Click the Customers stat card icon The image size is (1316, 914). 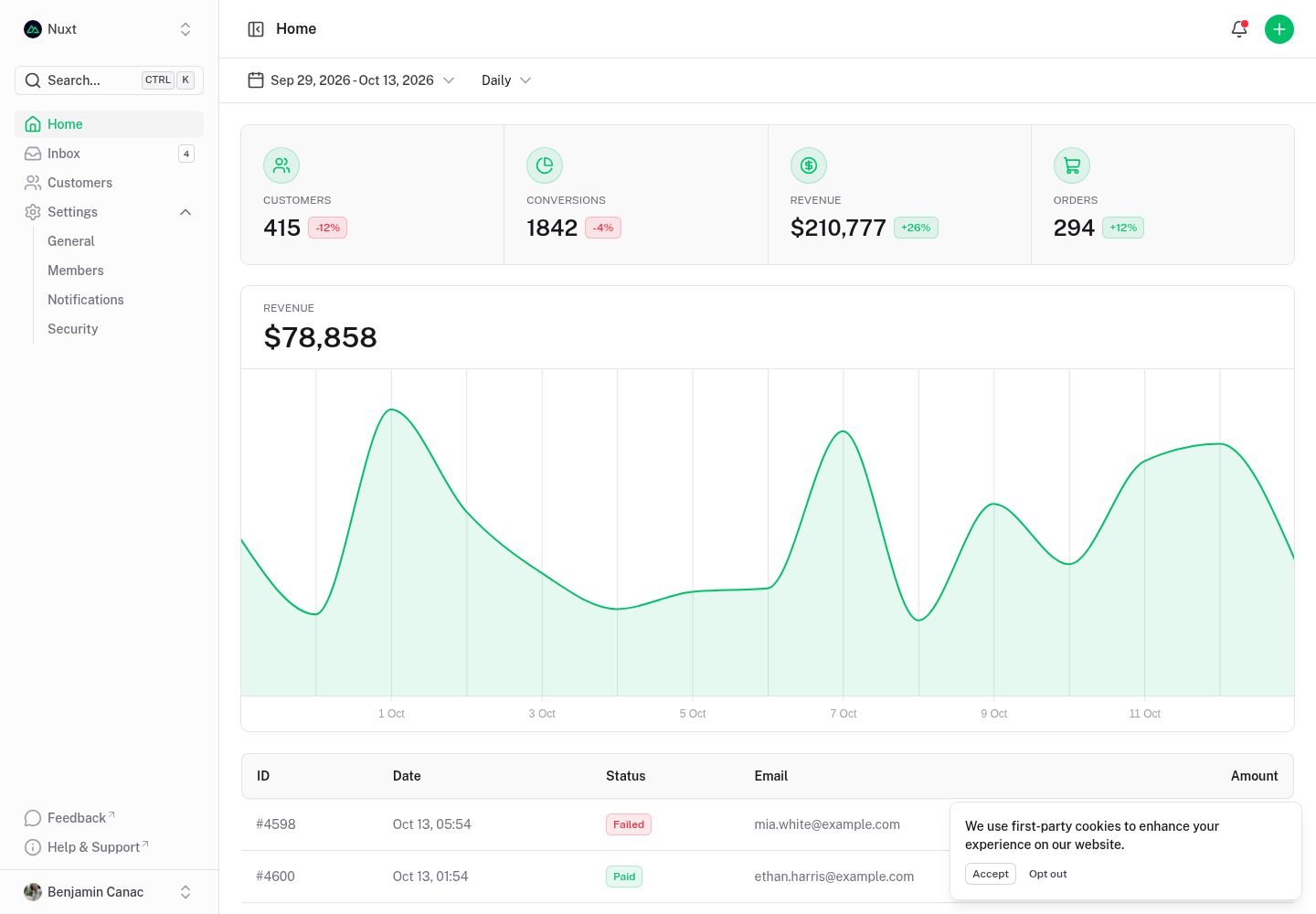[x=281, y=165]
